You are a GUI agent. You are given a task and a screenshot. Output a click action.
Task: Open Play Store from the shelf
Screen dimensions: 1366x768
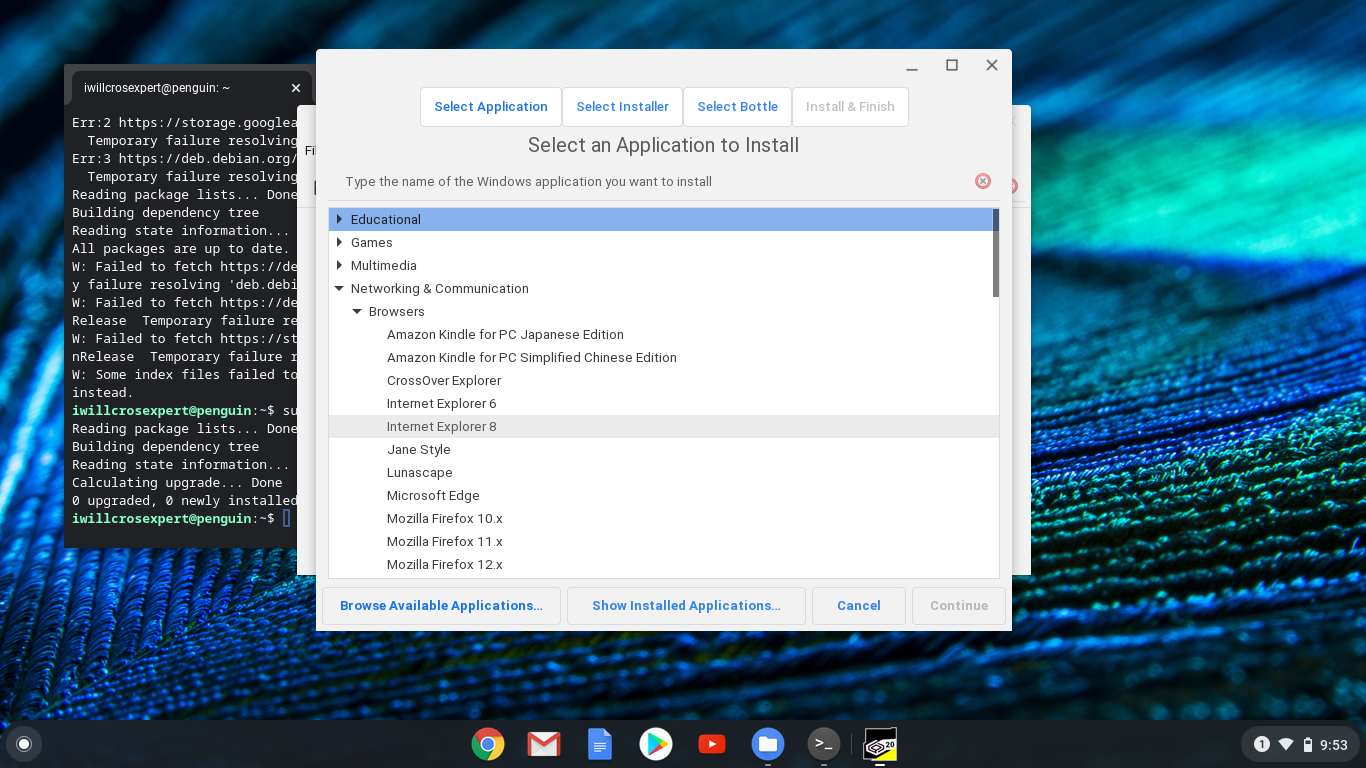[x=656, y=744]
